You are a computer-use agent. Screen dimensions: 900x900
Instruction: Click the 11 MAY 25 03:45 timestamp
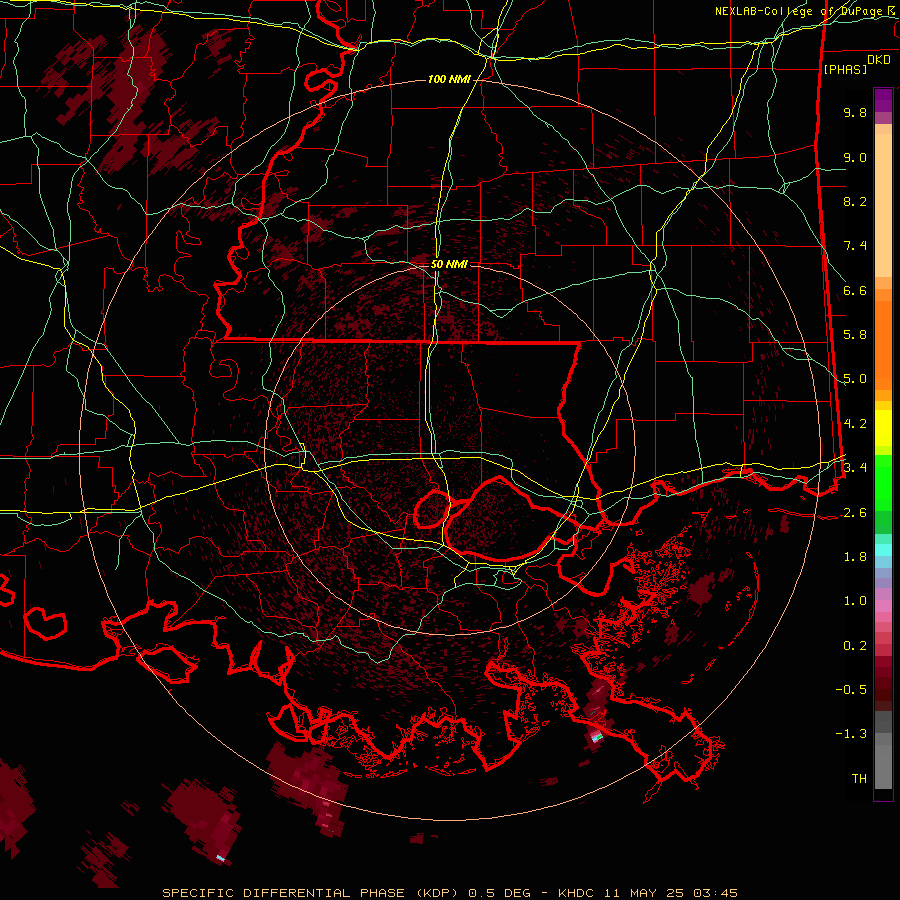[x=670, y=893]
